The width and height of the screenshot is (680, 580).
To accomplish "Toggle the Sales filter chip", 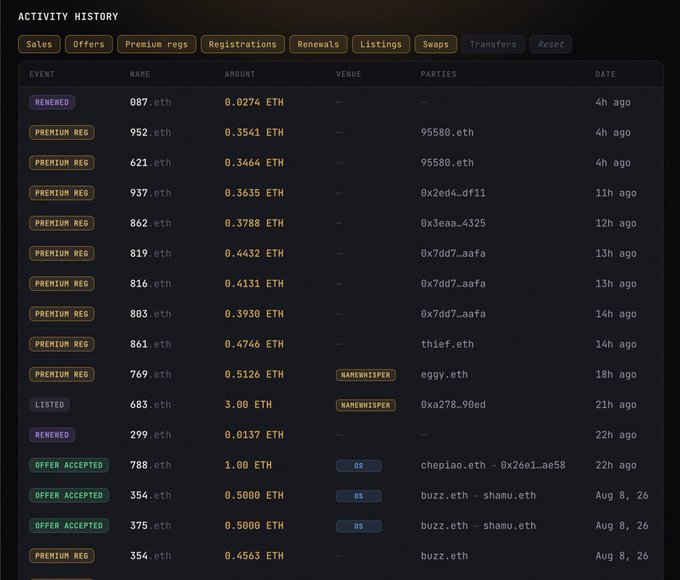I will coord(39,44).
